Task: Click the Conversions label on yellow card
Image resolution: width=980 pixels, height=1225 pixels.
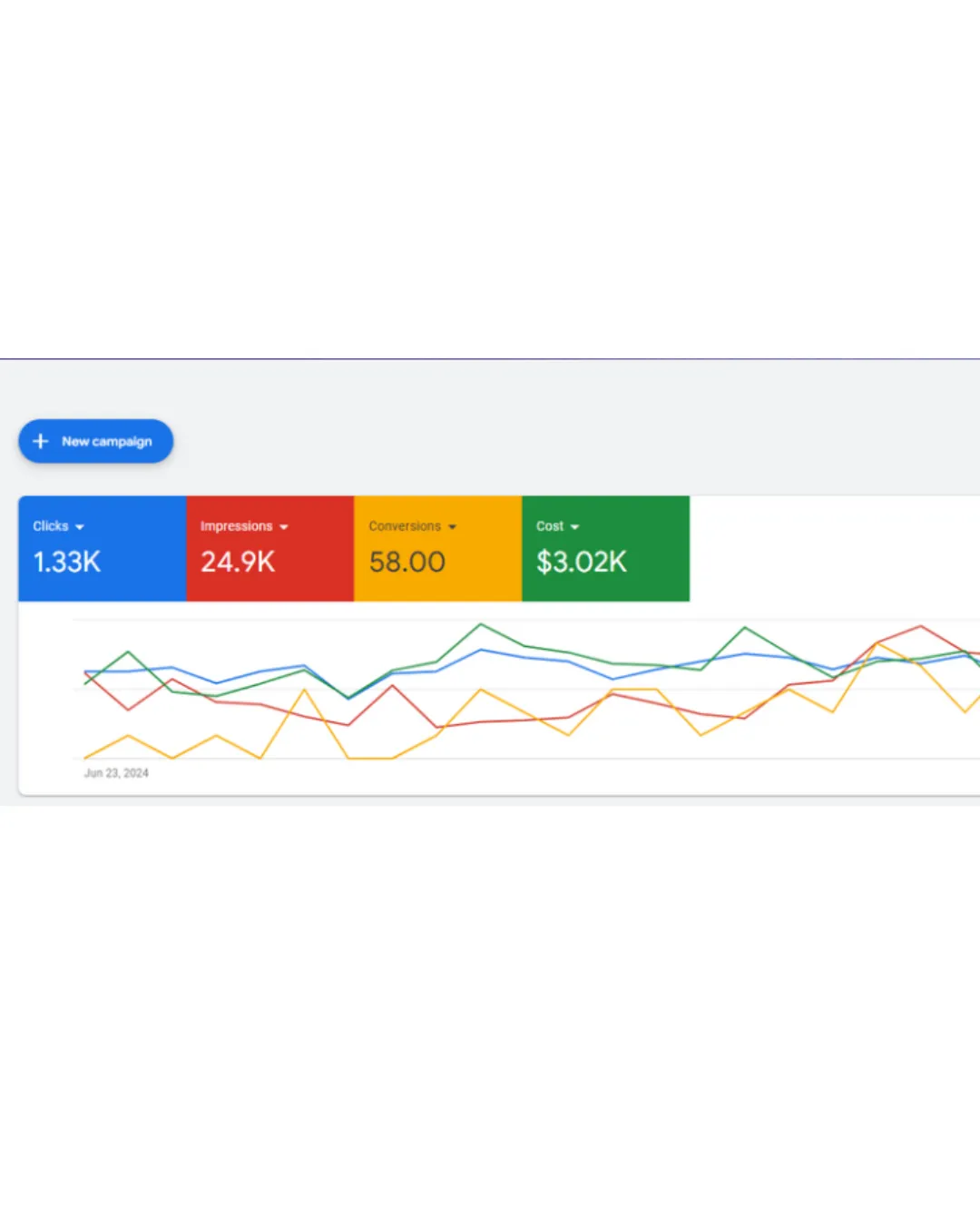Action: (x=405, y=526)
